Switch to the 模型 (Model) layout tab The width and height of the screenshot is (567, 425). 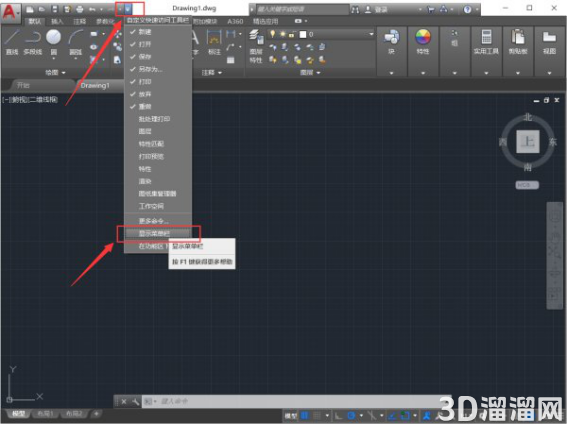click(x=18, y=413)
